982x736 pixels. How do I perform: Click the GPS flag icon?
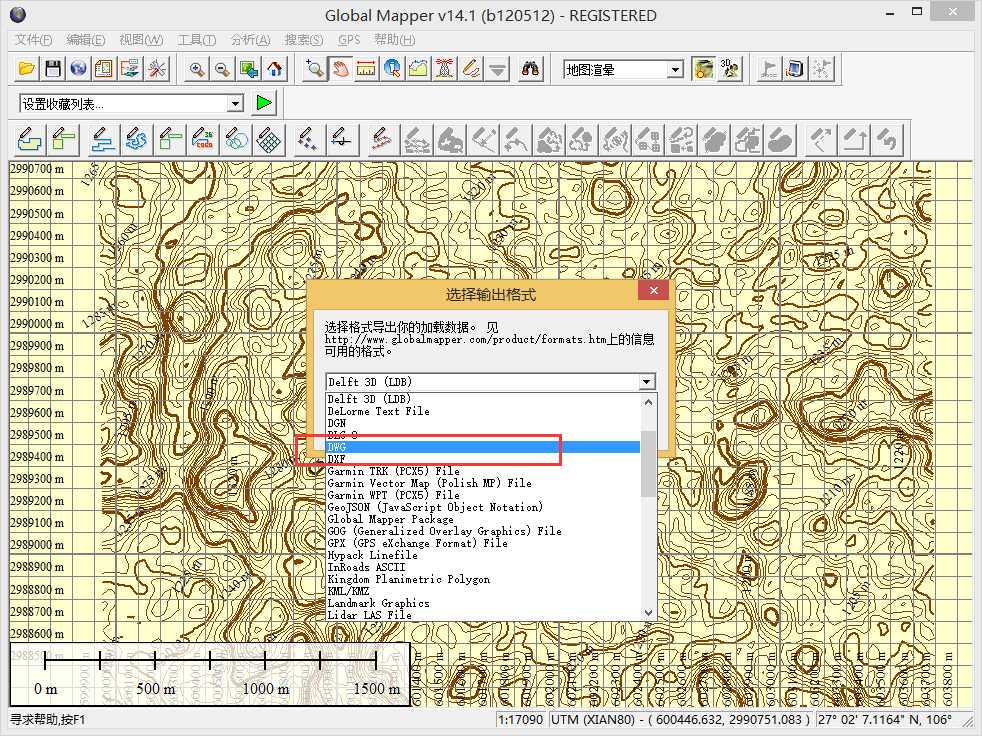tap(769, 69)
